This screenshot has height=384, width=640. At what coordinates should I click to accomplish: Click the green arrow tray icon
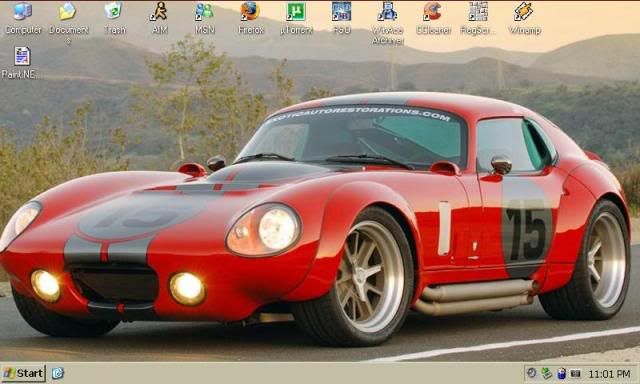[546, 373]
